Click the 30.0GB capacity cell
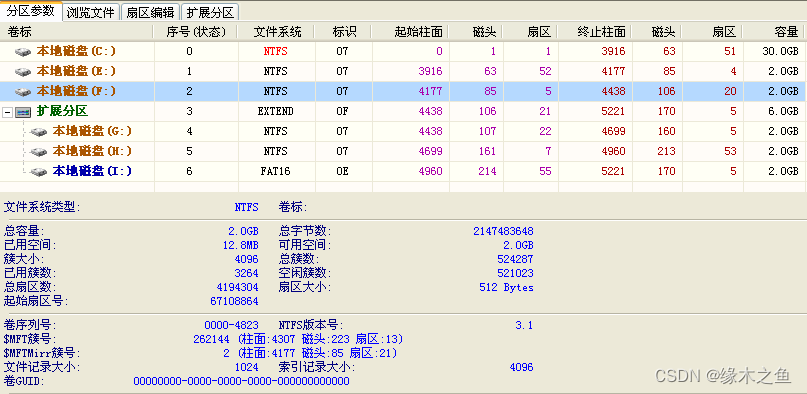This screenshot has height=394, width=807. tap(780, 51)
